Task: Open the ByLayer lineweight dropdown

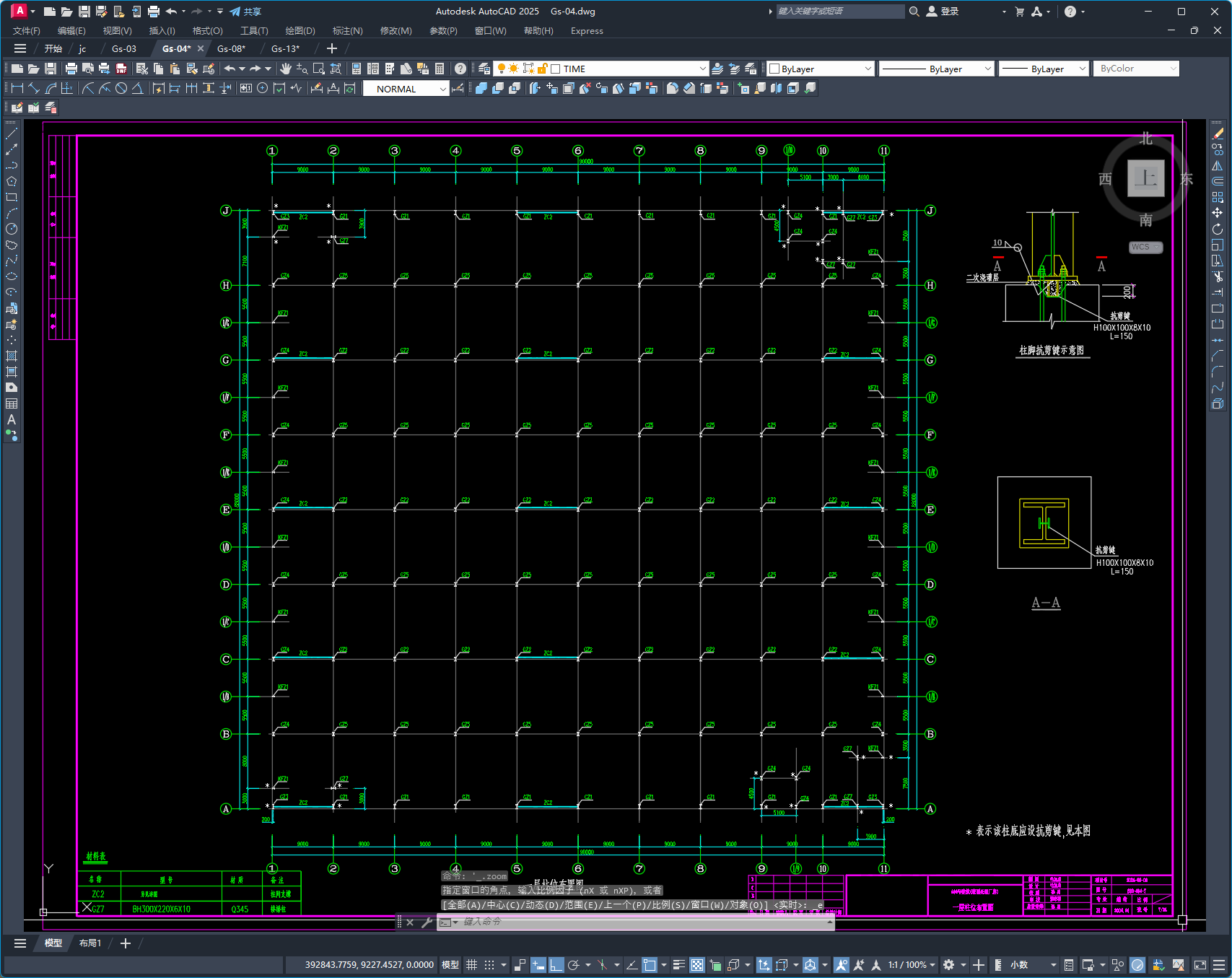Action: 1082,69
